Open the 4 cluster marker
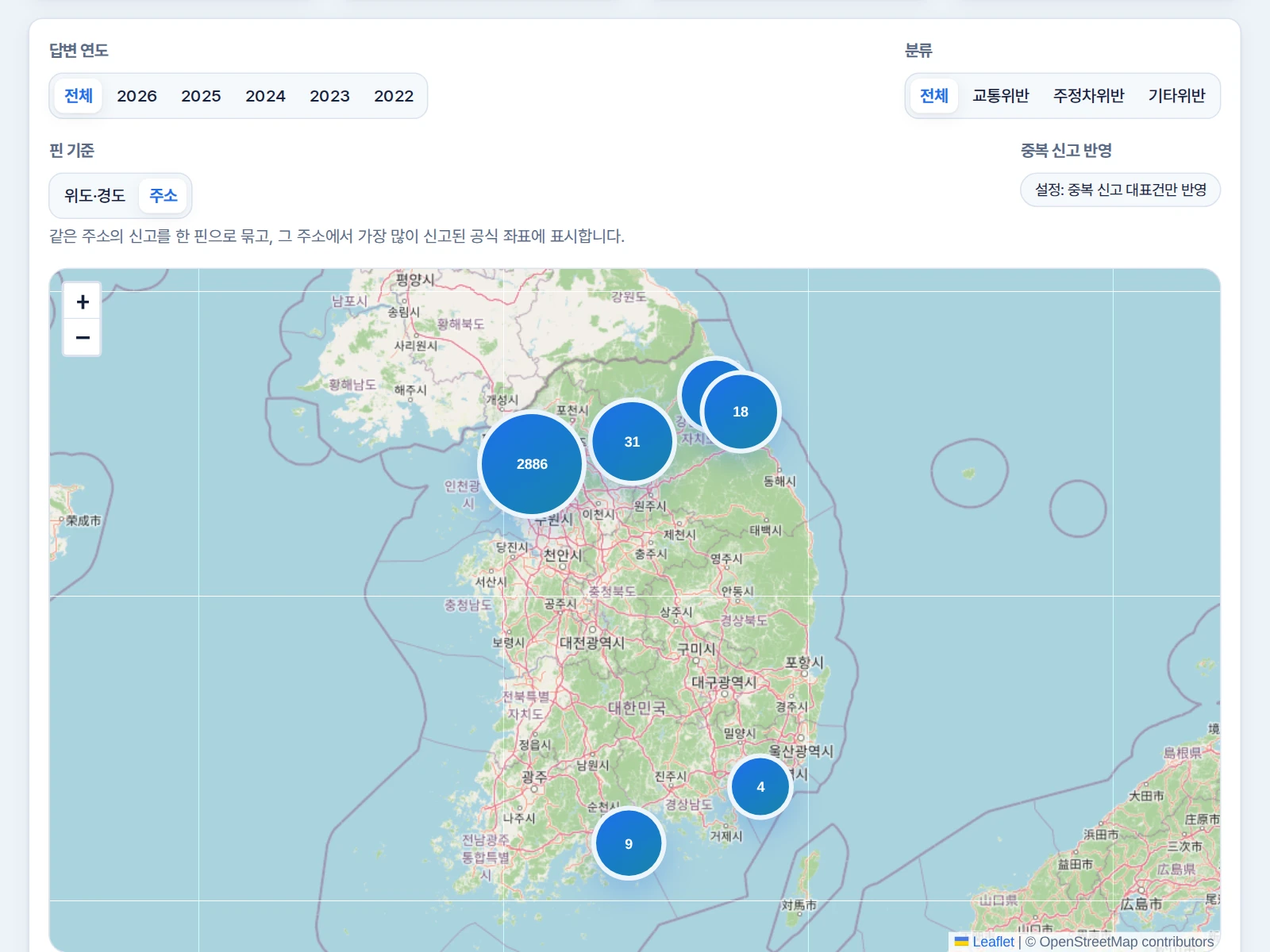 (760, 787)
